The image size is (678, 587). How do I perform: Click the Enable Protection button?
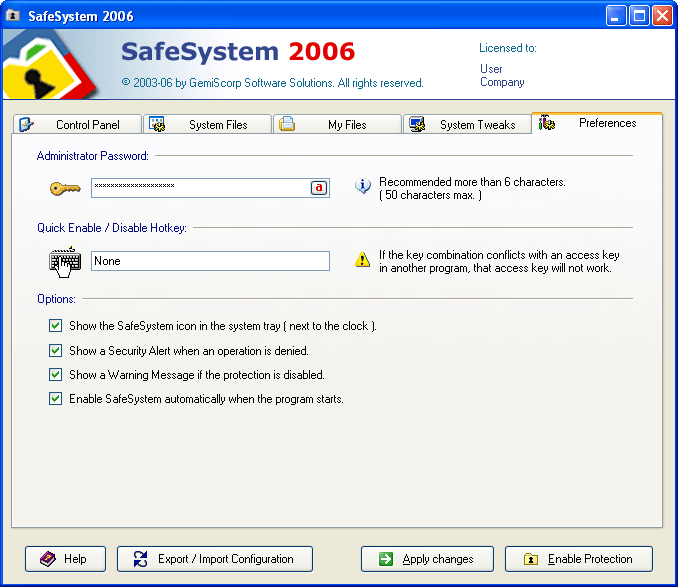(579, 559)
